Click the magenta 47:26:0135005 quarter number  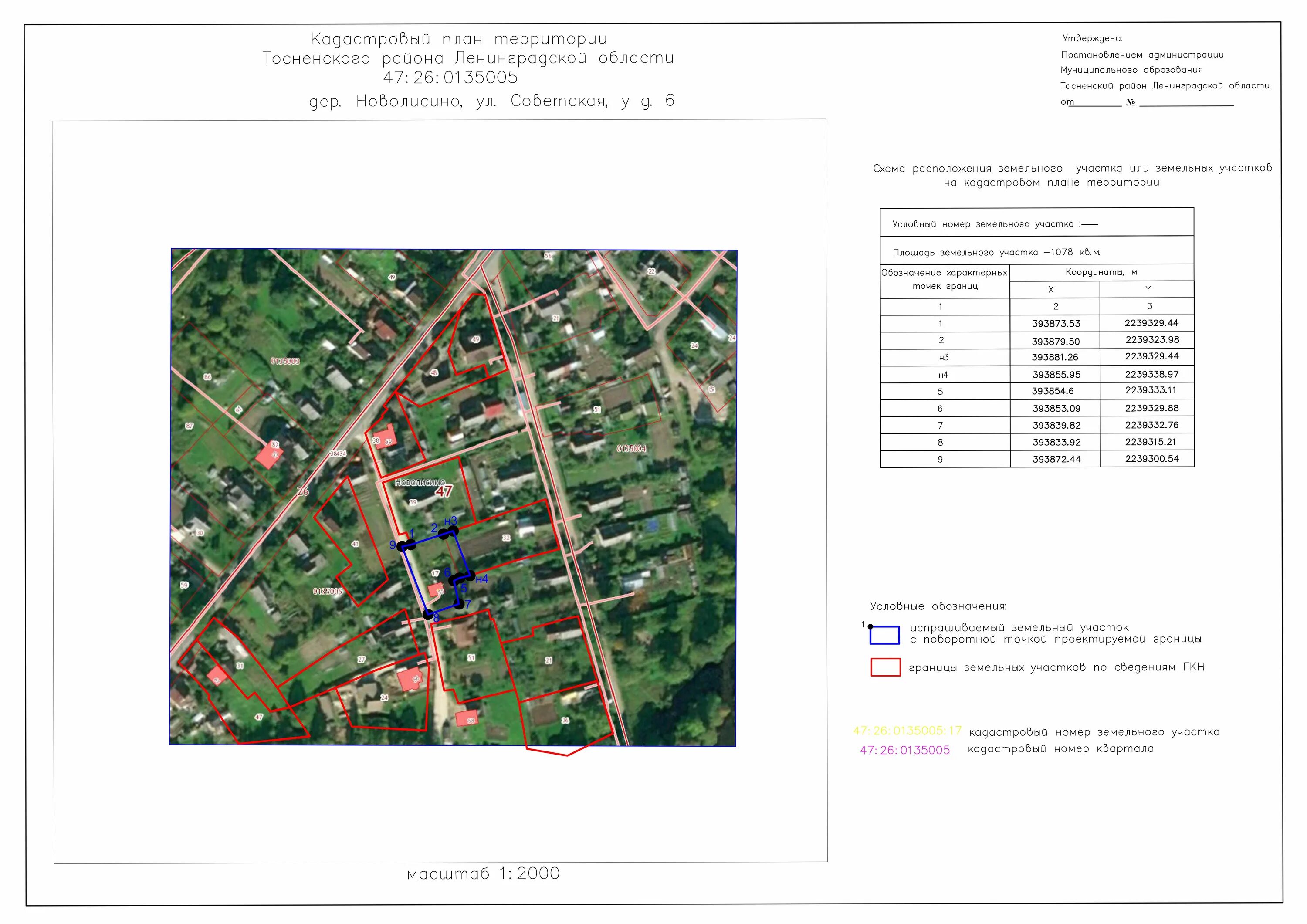coord(904,750)
